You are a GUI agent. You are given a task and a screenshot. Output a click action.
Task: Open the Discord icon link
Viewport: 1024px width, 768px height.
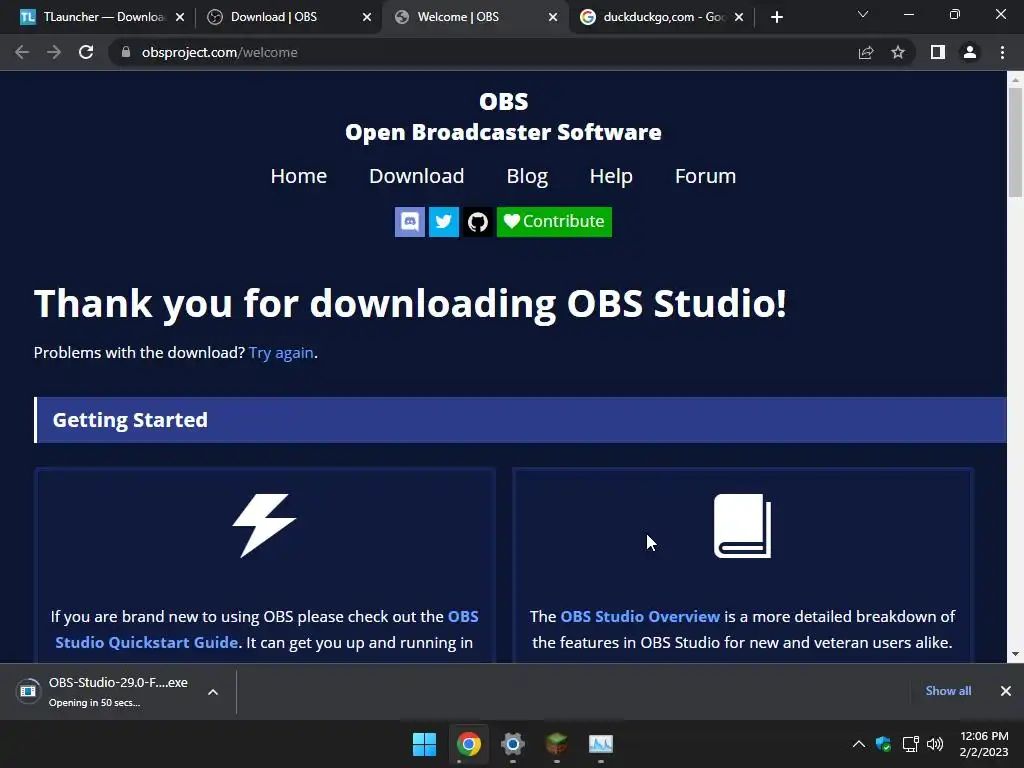coord(409,222)
